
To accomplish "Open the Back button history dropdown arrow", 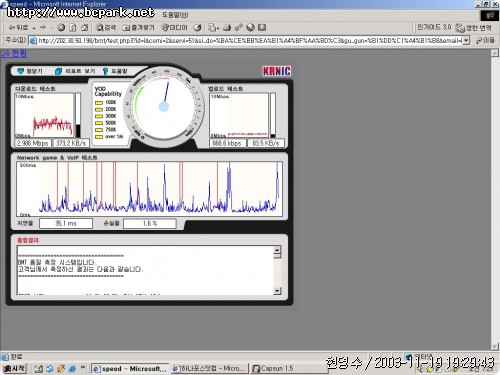I will coord(34,28).
